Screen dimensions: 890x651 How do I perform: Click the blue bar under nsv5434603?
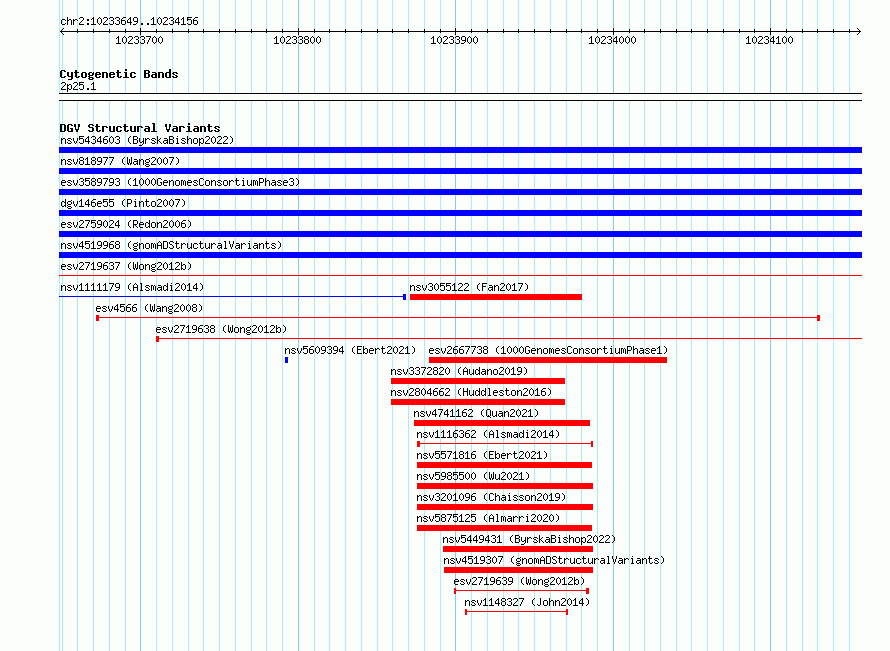click(460, 150)
